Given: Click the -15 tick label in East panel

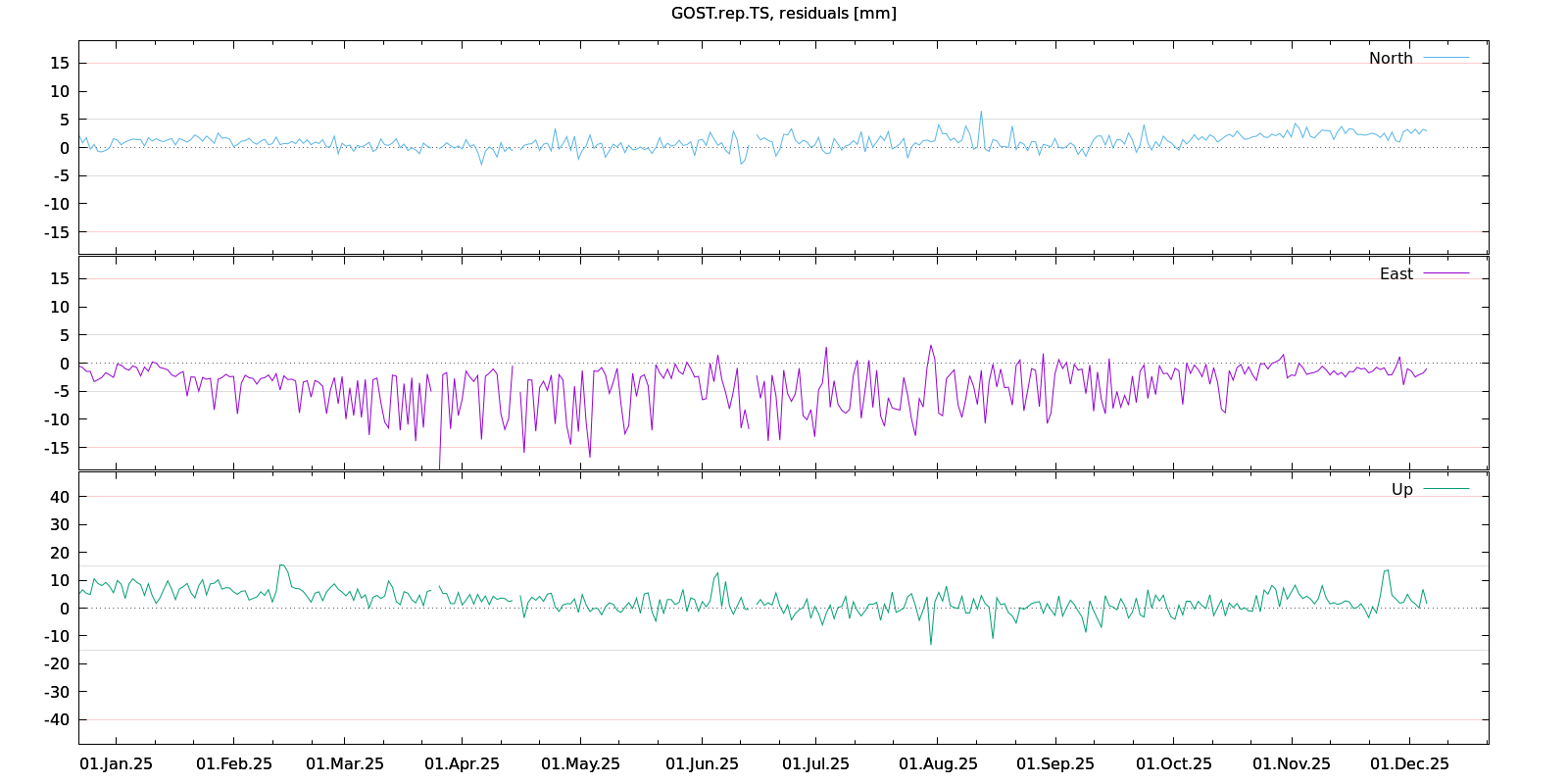Looking at the screenshot, I should (x=56, y=448).
